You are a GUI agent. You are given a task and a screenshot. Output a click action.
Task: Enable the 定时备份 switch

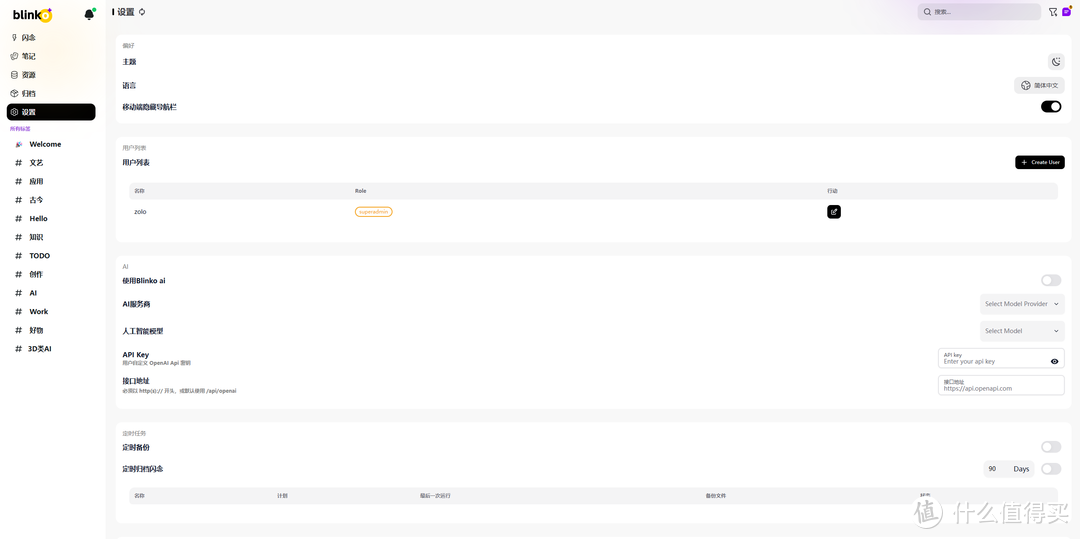(1051, 447)
